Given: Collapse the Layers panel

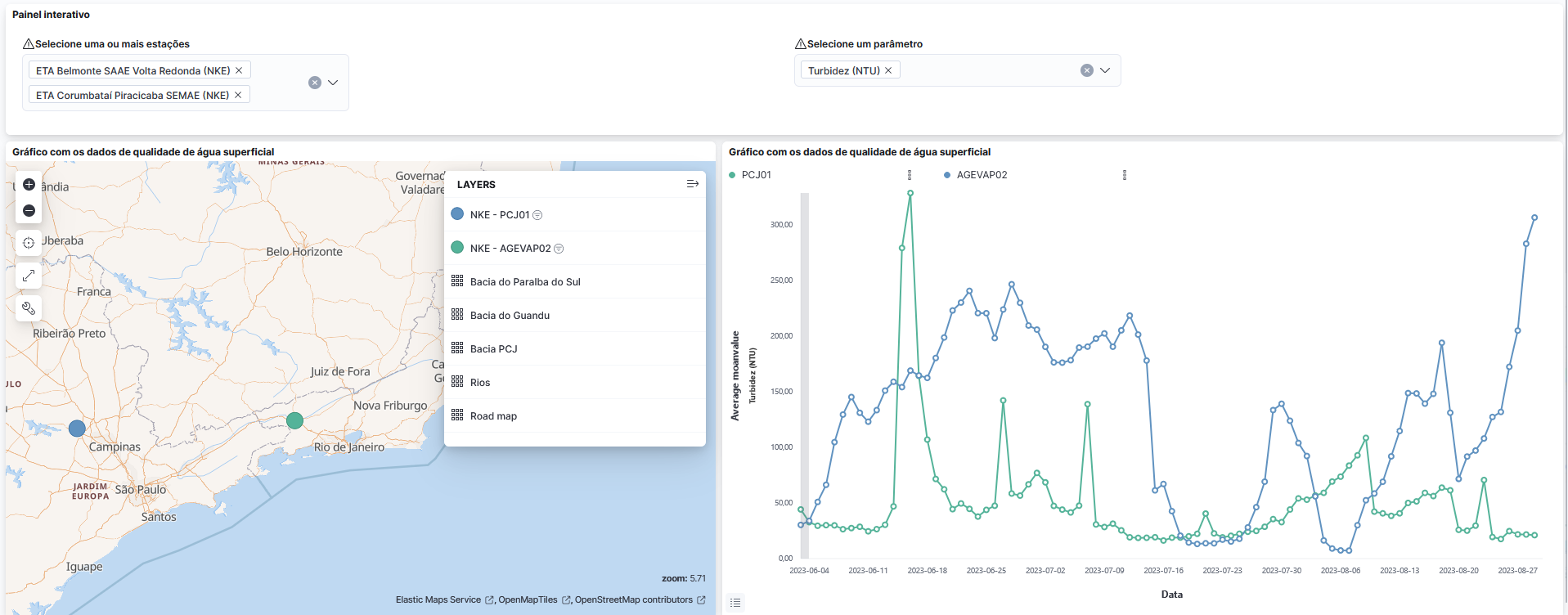Looking at the screenshot, I should tap(692, 185).
